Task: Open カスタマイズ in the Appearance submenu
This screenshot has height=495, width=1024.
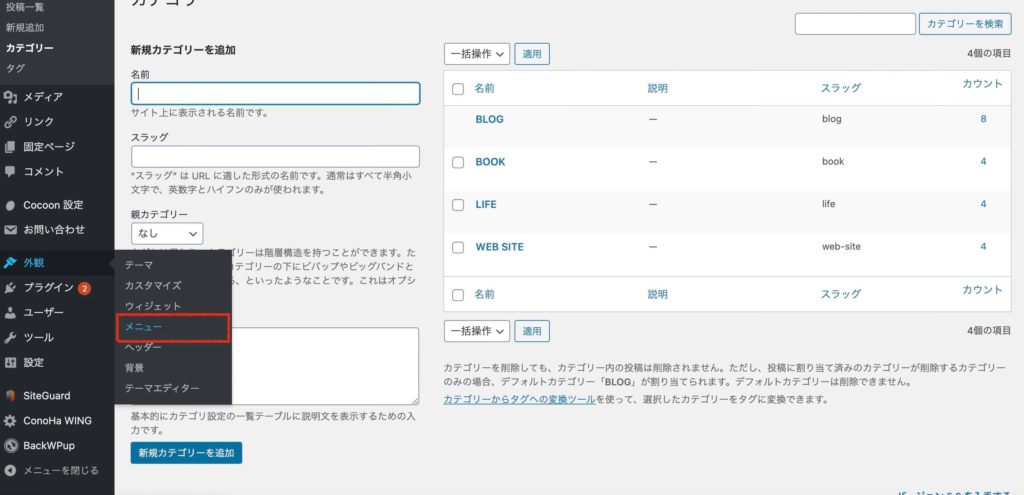Action: (153, 285)
